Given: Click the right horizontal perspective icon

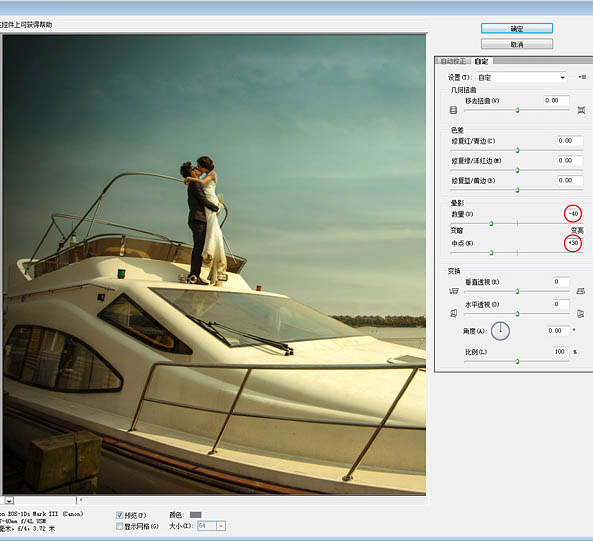Looking at the screenshot, I should (x=581, y=313).
